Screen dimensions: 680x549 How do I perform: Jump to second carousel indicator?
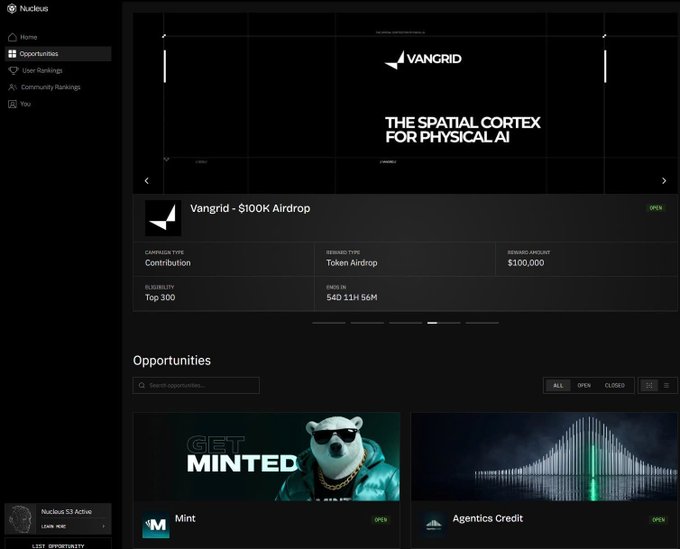(367, 323)
